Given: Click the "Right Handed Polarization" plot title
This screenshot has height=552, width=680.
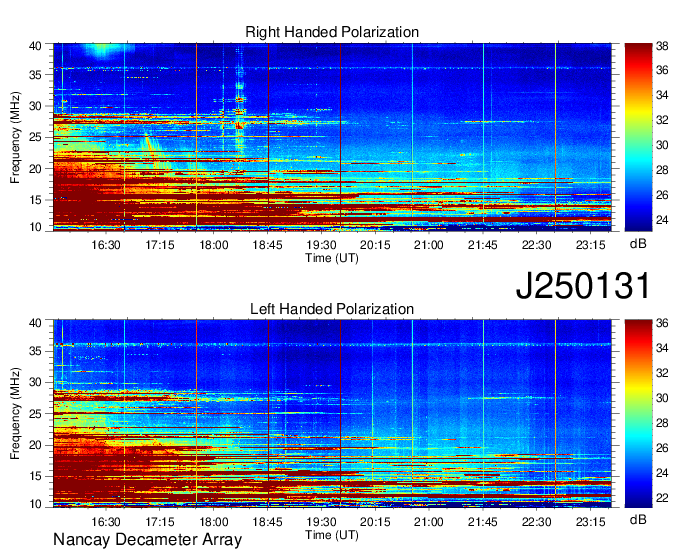Looking at the screenshot, I should pos(332,32).
